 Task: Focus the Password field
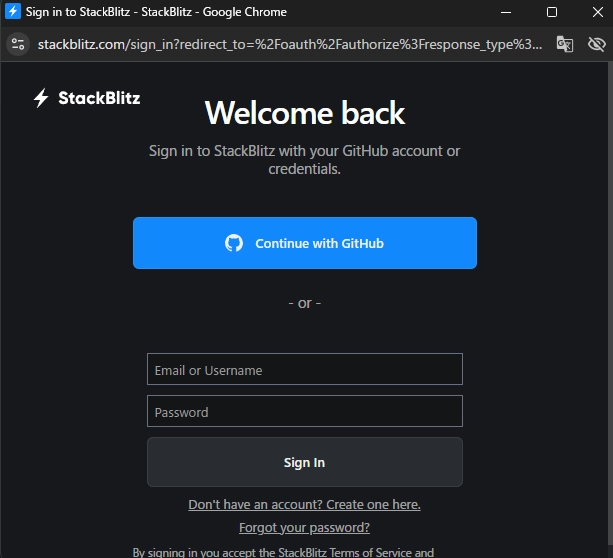coord(305,411)
